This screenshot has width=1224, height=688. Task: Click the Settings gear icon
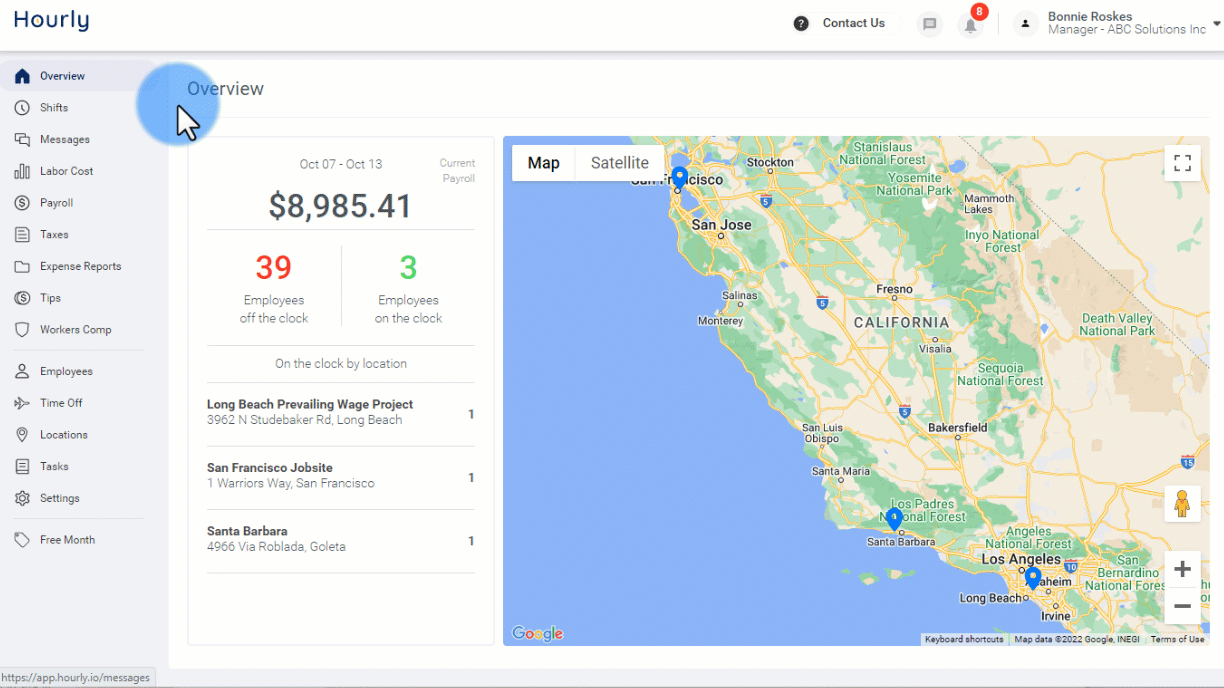[x=22, y=498]
